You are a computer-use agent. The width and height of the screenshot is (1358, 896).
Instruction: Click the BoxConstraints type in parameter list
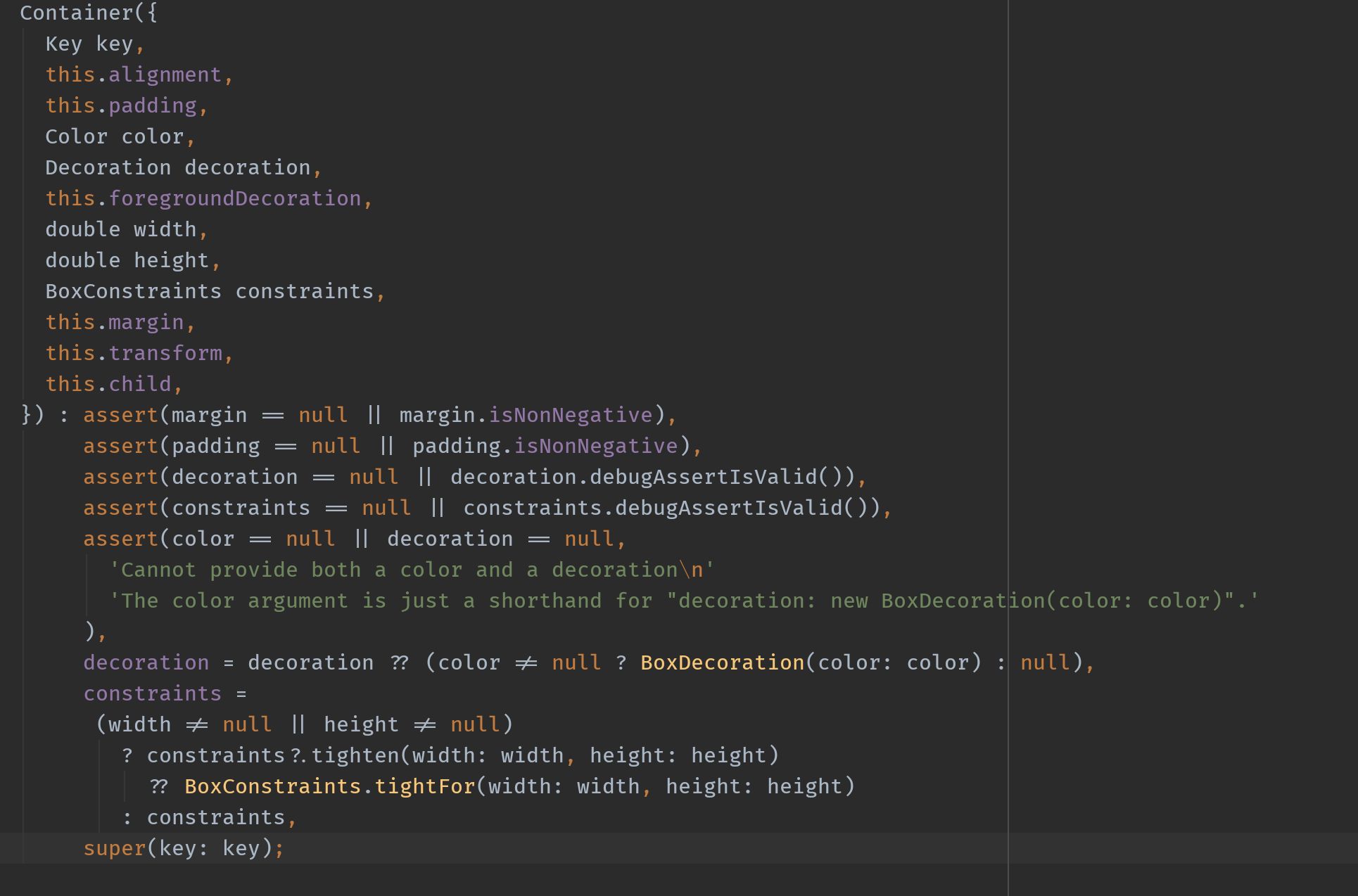(133, 291)
